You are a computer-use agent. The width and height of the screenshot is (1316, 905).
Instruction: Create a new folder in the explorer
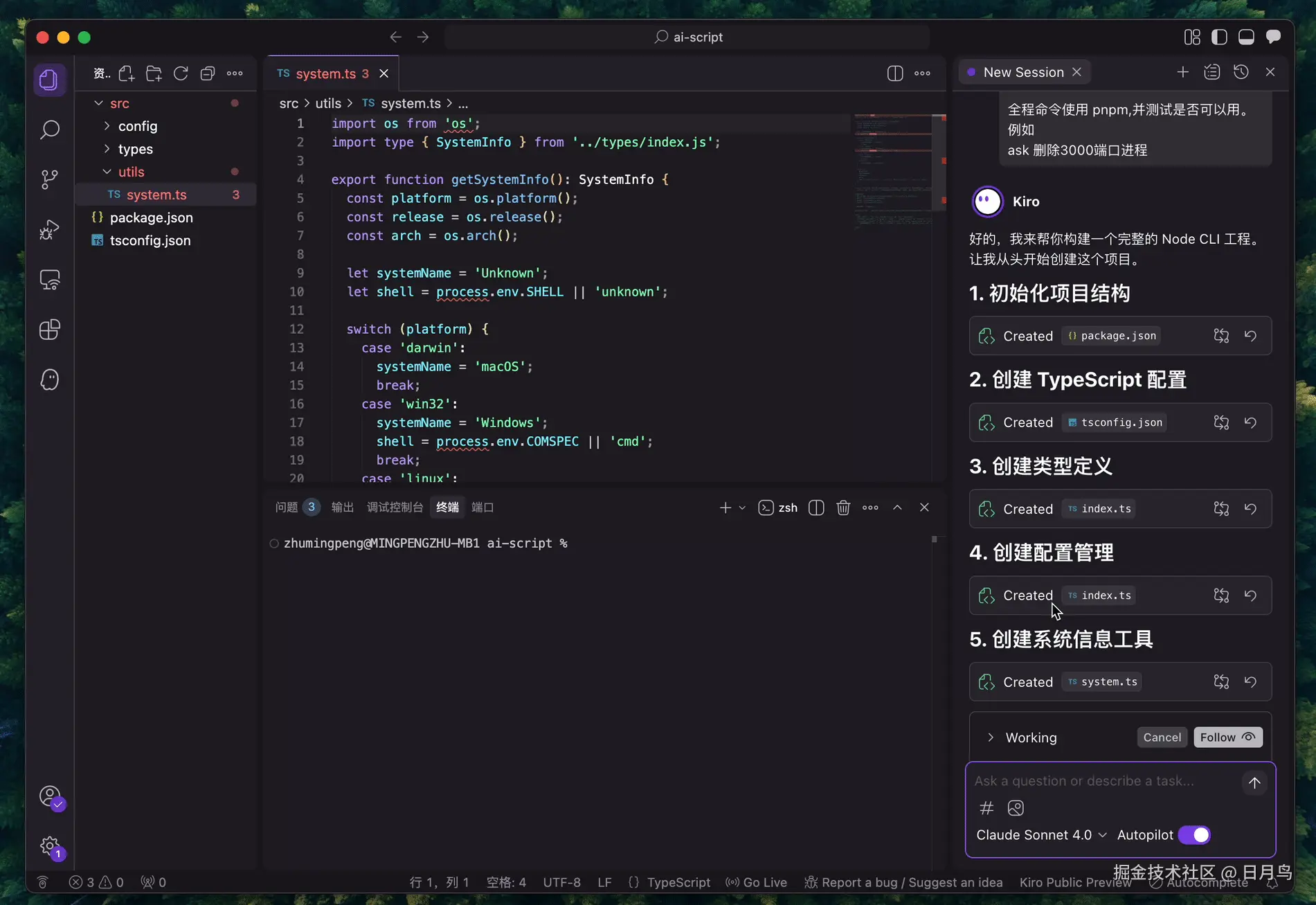[x=154, y=73]
